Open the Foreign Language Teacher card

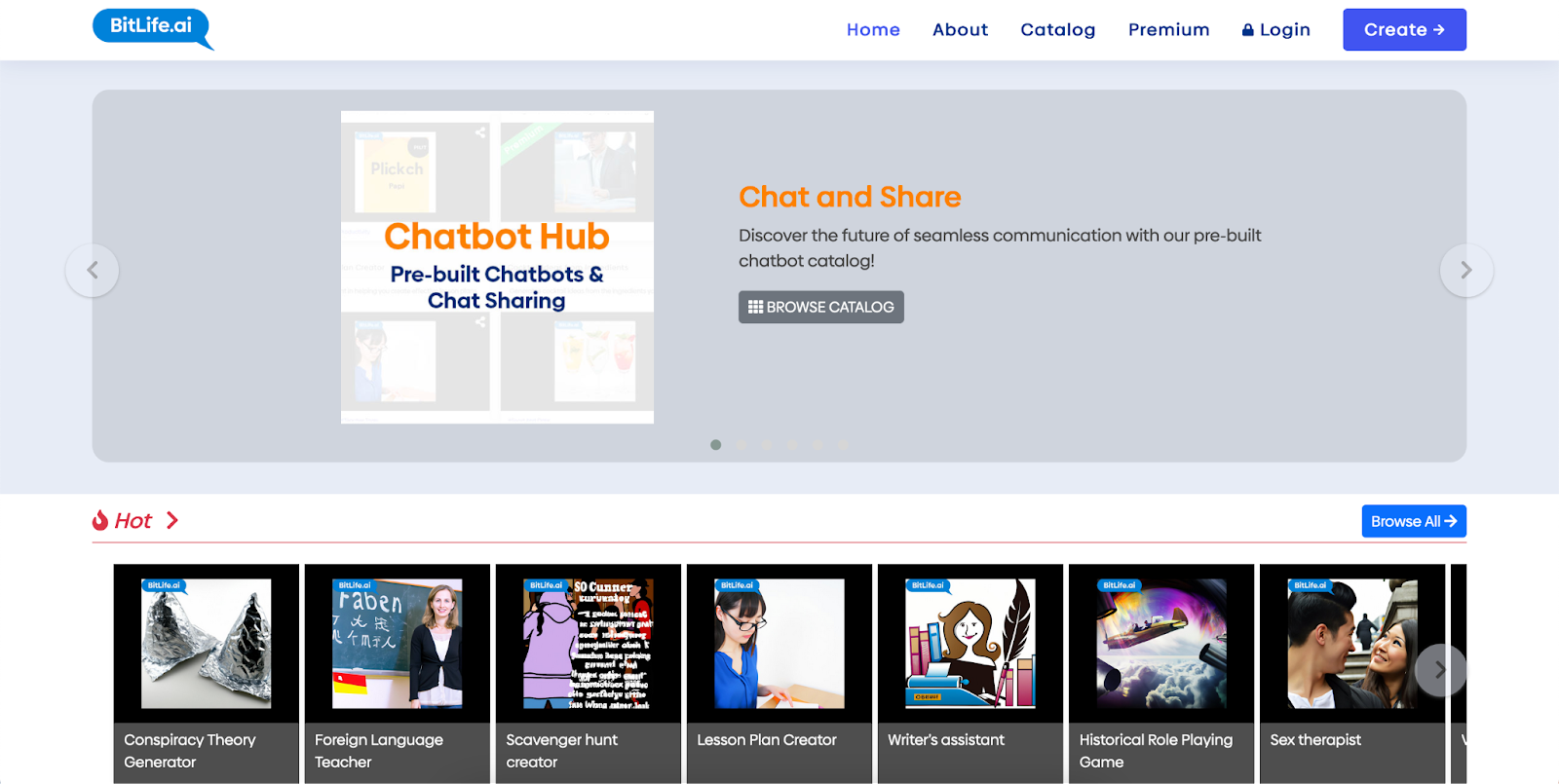[398, 674]
